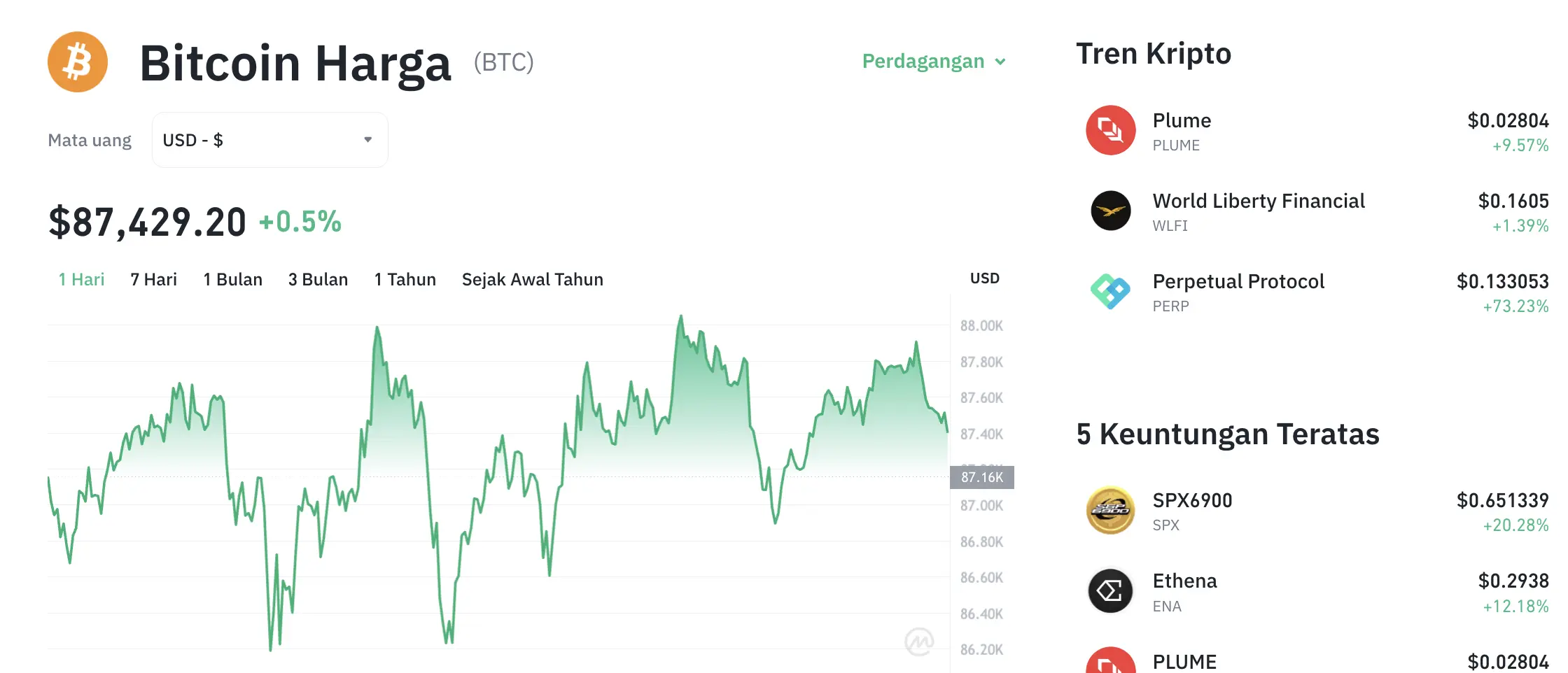
Task: Open the Ethena coin page
Action: point(1185,581)
